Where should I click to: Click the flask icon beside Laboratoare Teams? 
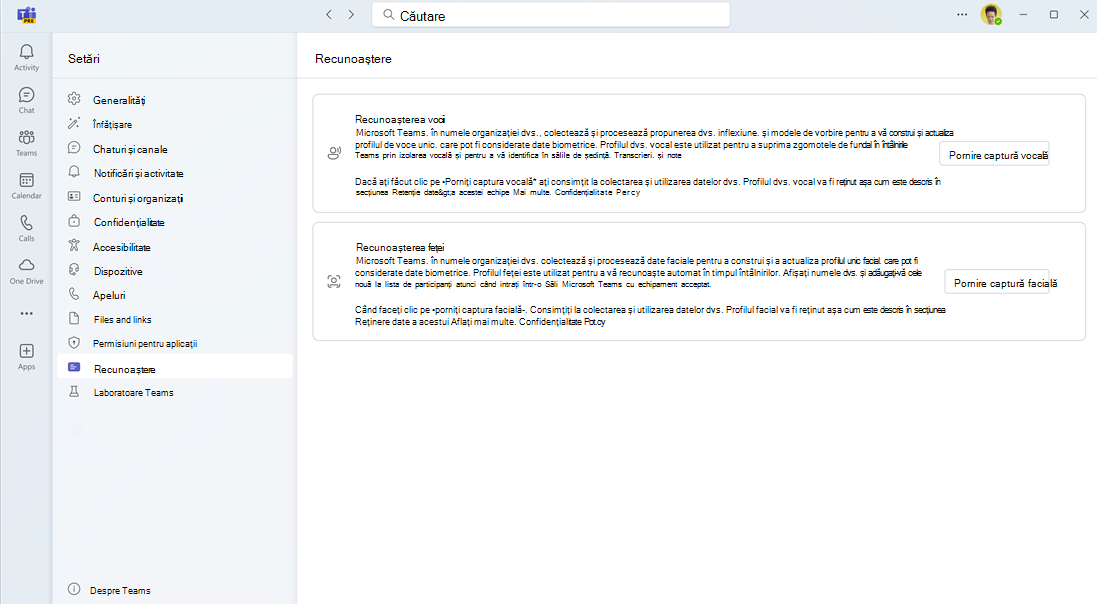tap(74, 392)
